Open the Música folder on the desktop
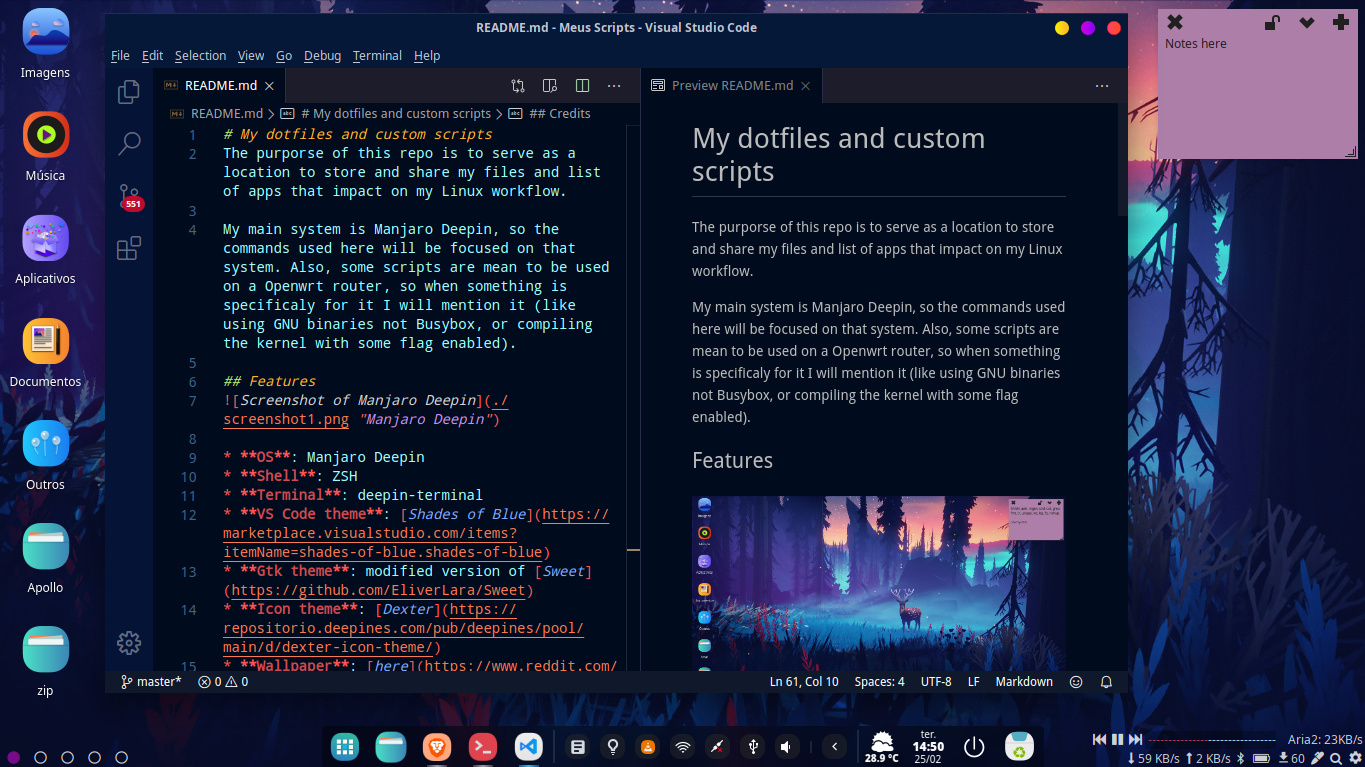The width and height of the screenshot is (1365, 767). click(x=45, y=146)
